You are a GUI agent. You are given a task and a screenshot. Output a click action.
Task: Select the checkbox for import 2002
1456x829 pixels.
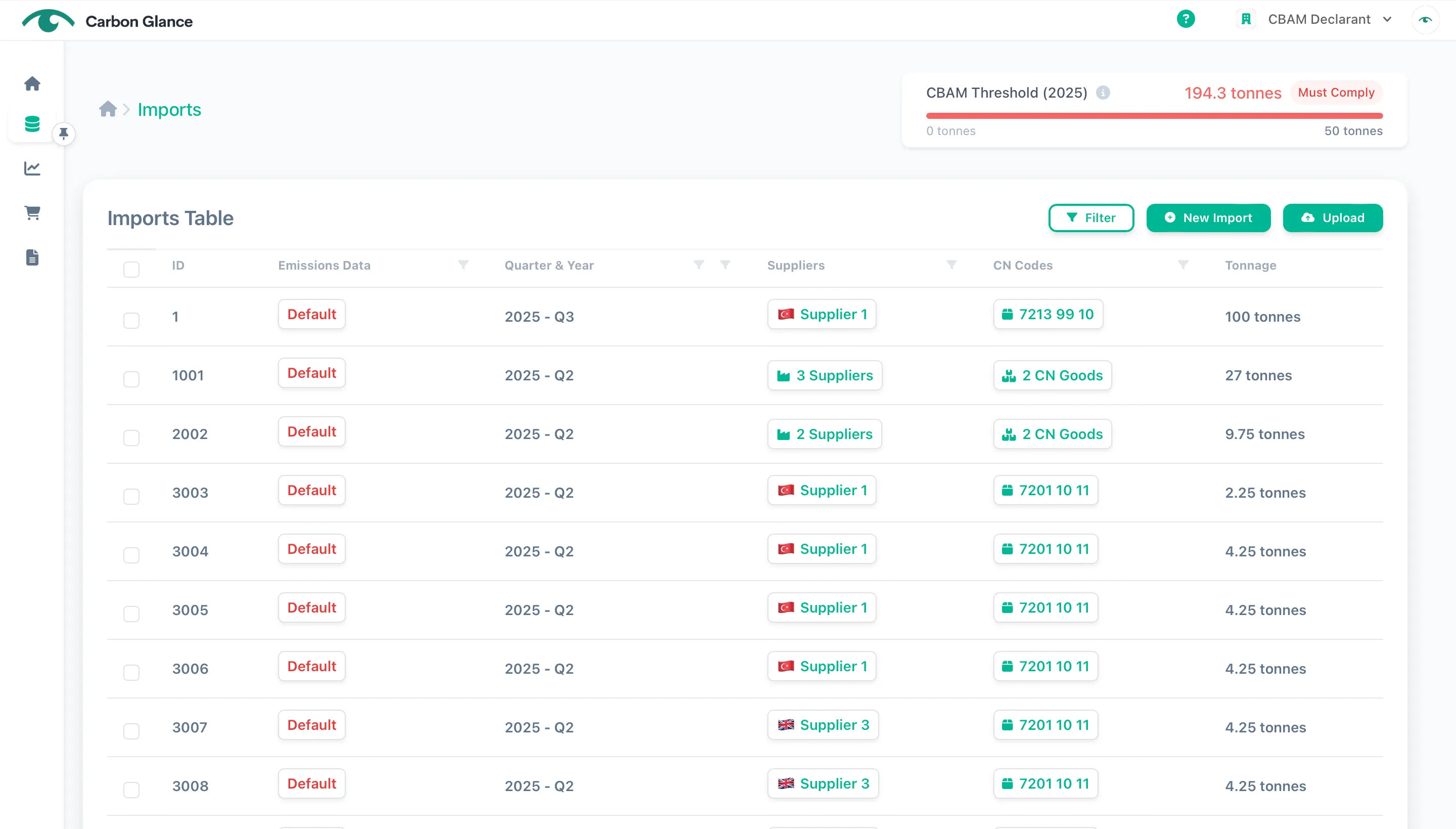tap(131, 438)
